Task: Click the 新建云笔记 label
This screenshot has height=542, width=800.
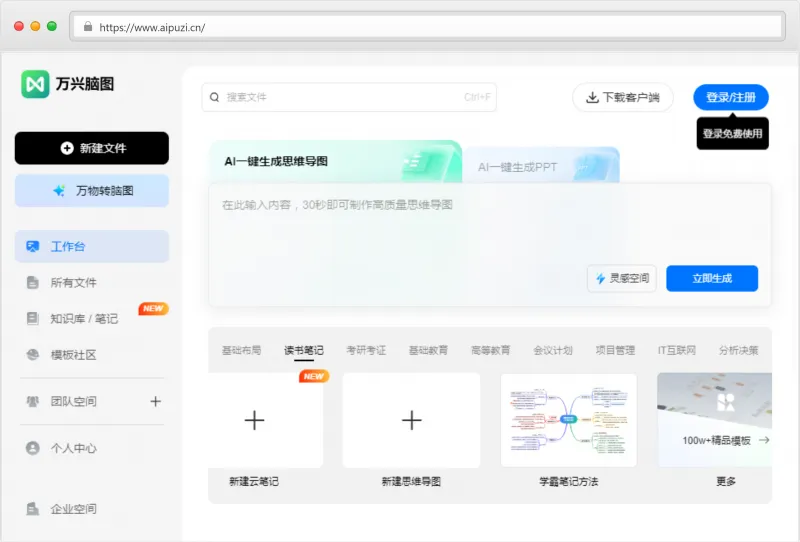Action: [254, 481]
